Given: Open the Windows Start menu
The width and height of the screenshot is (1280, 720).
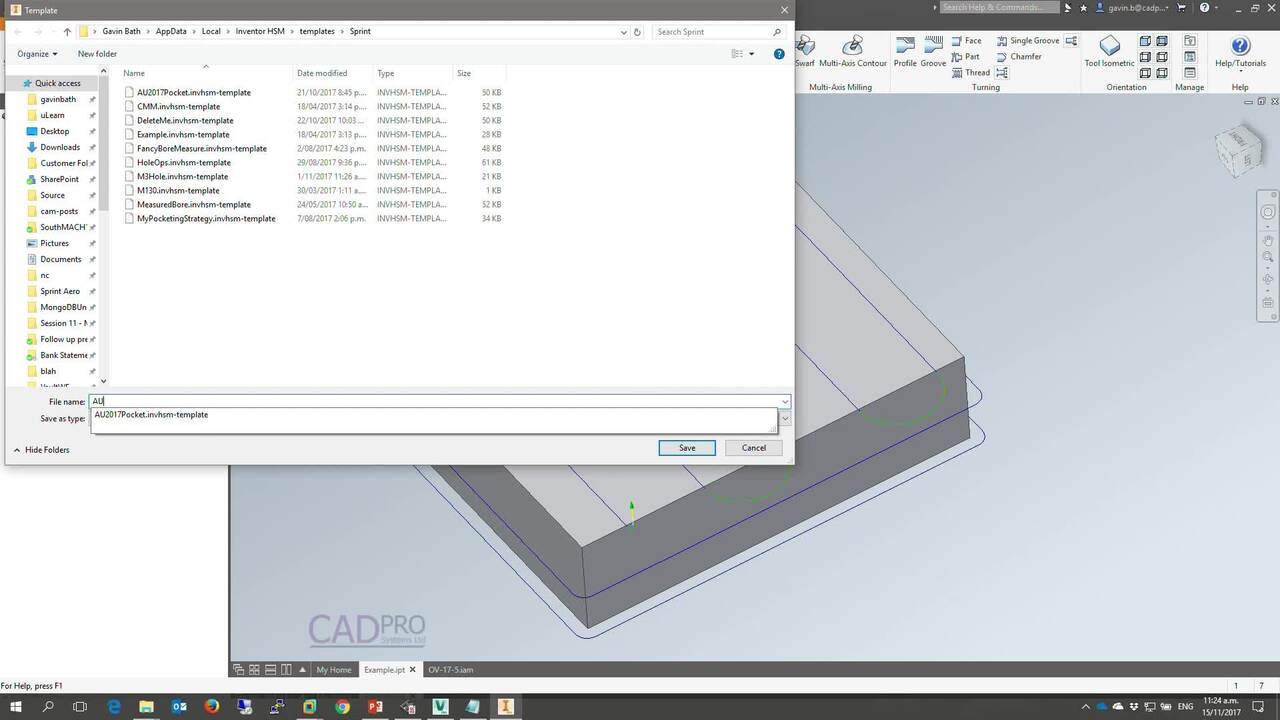Looking at the screenshot, I should click(16, 706).
